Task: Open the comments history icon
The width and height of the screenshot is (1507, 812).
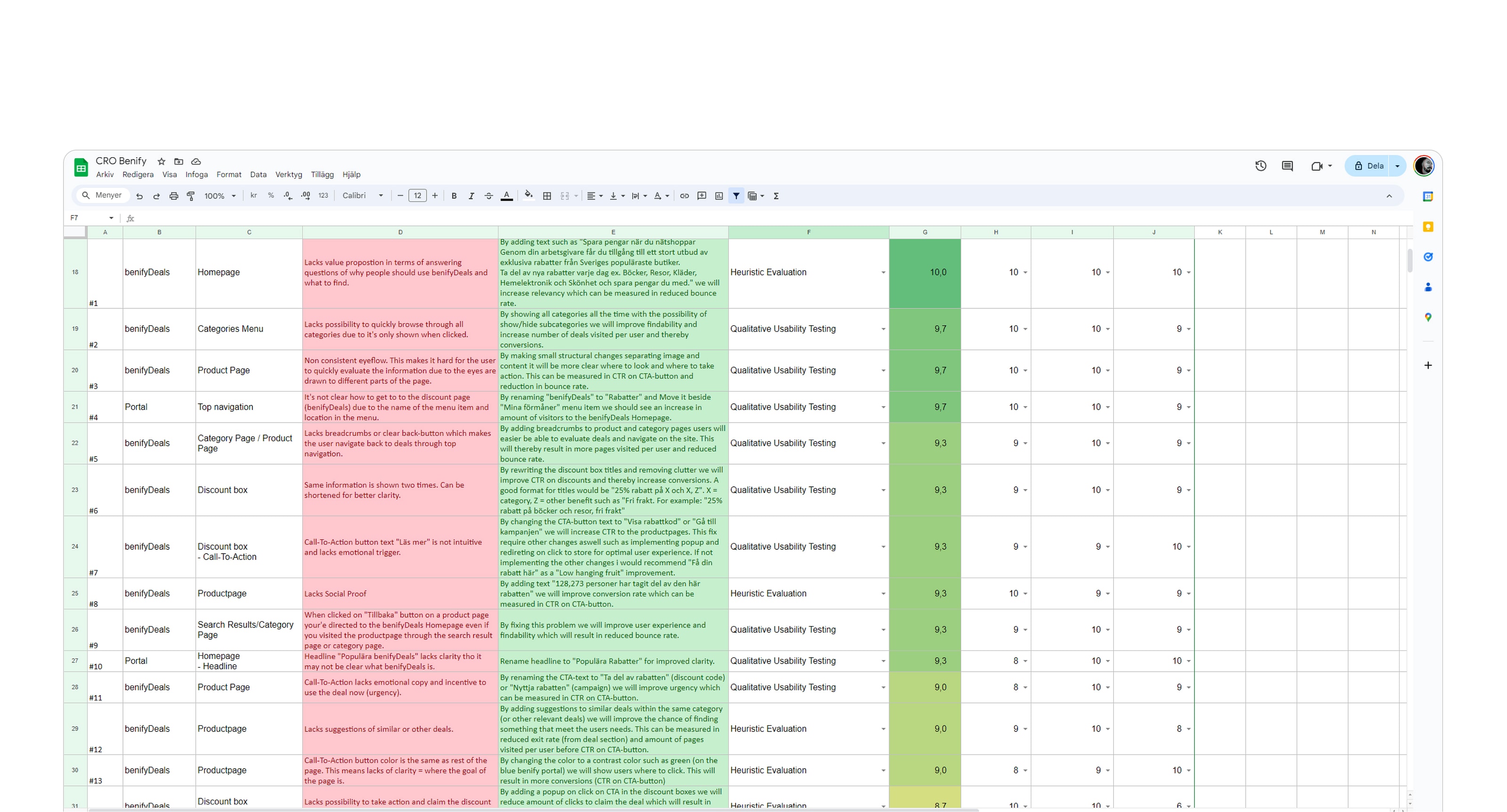Action: click(x=1288, y=166)
